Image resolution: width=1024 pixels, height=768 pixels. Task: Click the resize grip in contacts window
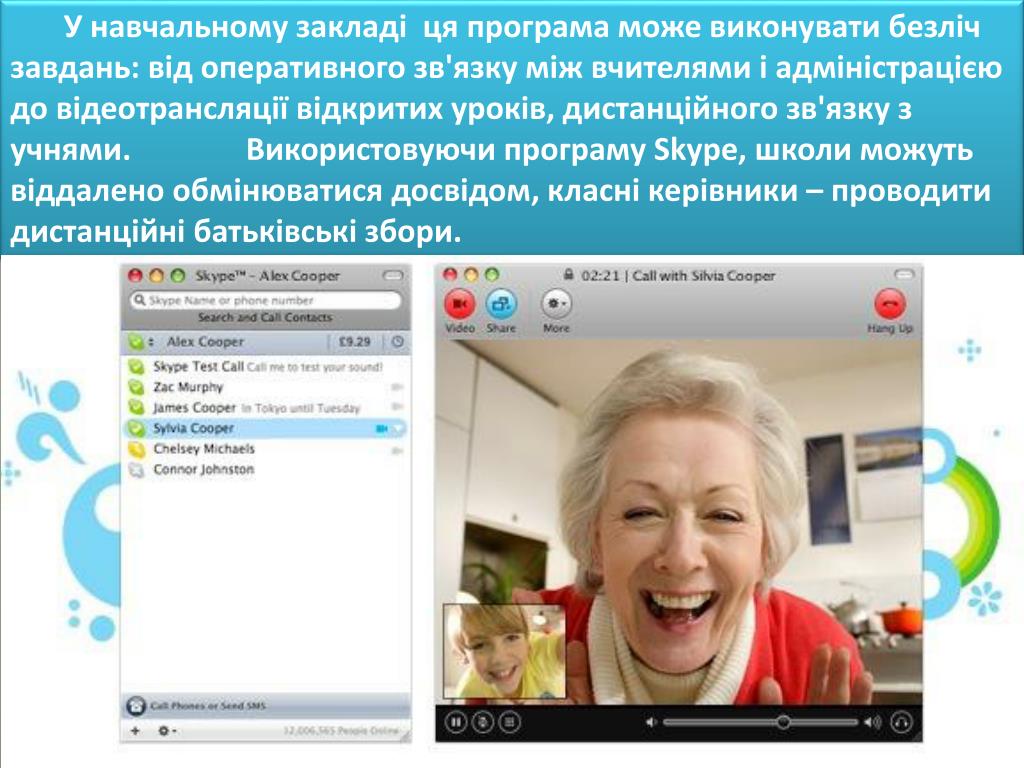pyautogui.click(x=405, y=736)
